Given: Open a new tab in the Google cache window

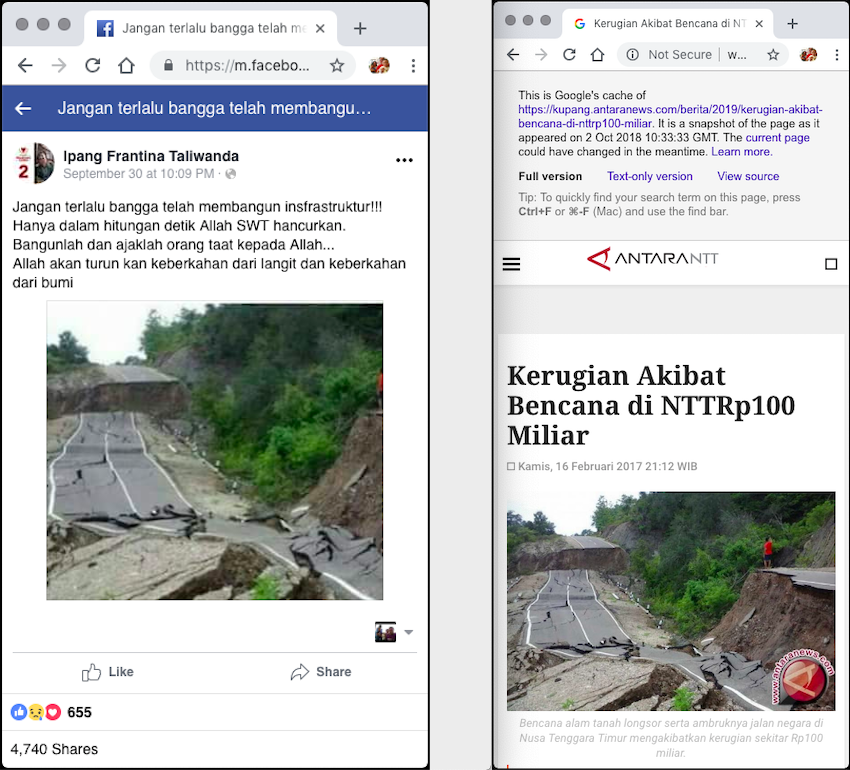Looking at the screenshot, I should [792, 23].
